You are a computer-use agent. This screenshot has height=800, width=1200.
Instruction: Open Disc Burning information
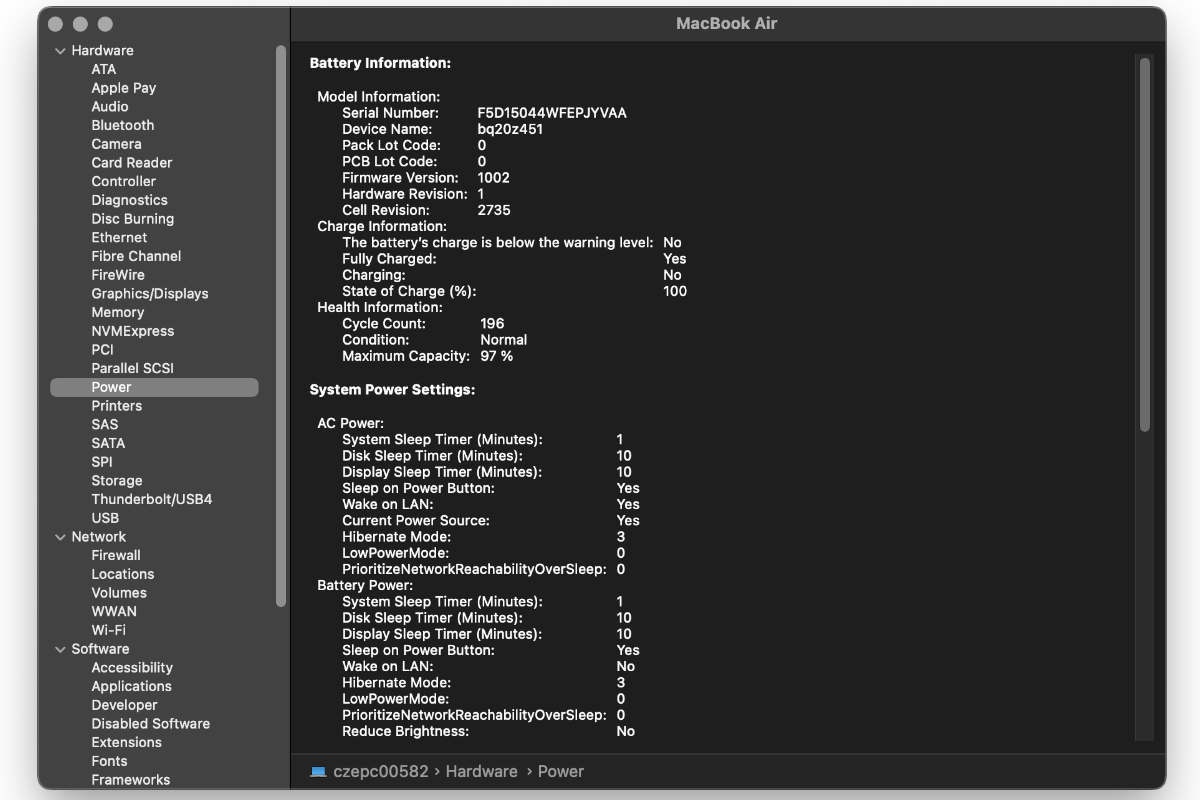(133, 219)
